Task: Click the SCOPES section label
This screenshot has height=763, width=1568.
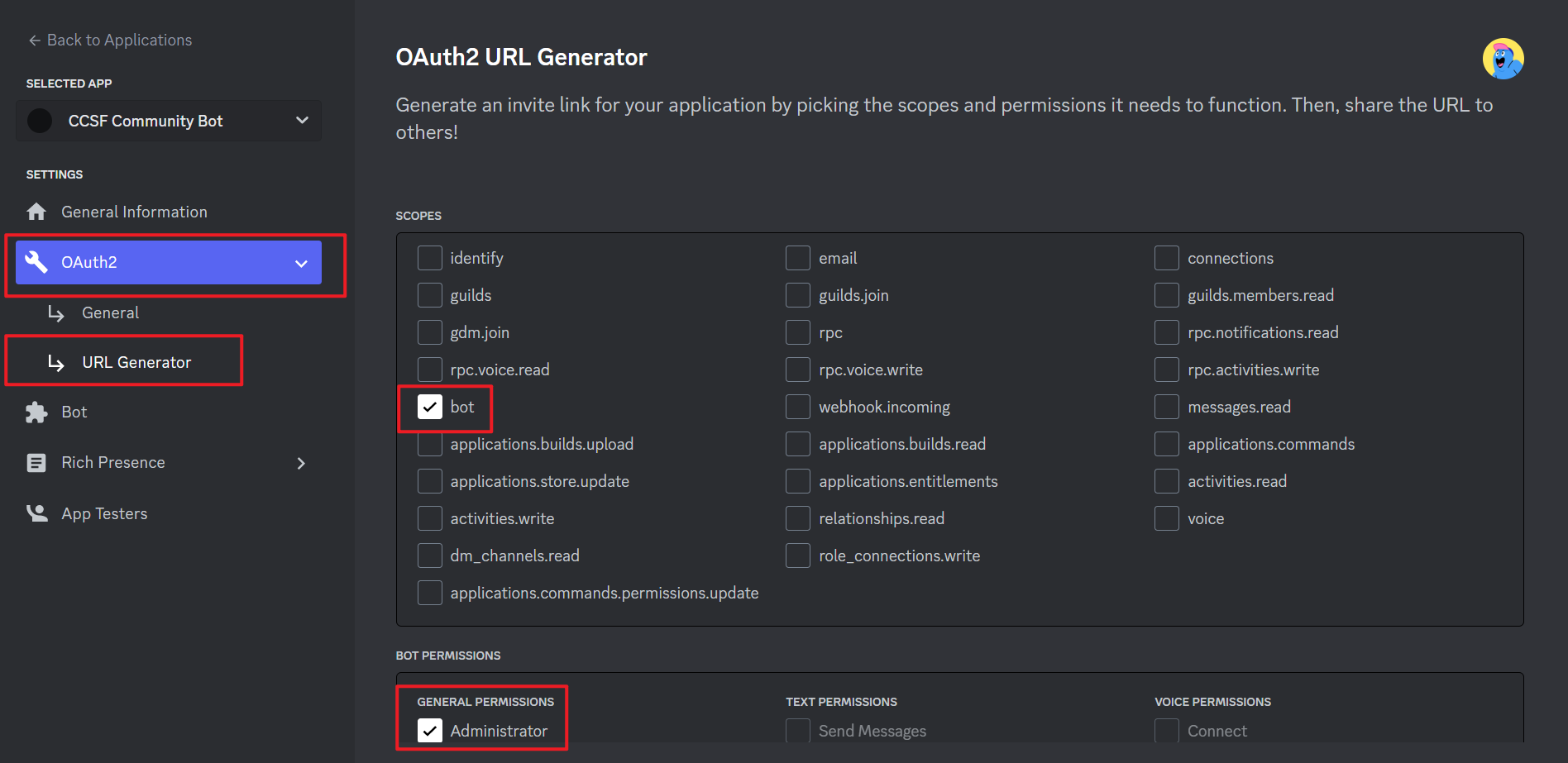Action: pos(418,216)
